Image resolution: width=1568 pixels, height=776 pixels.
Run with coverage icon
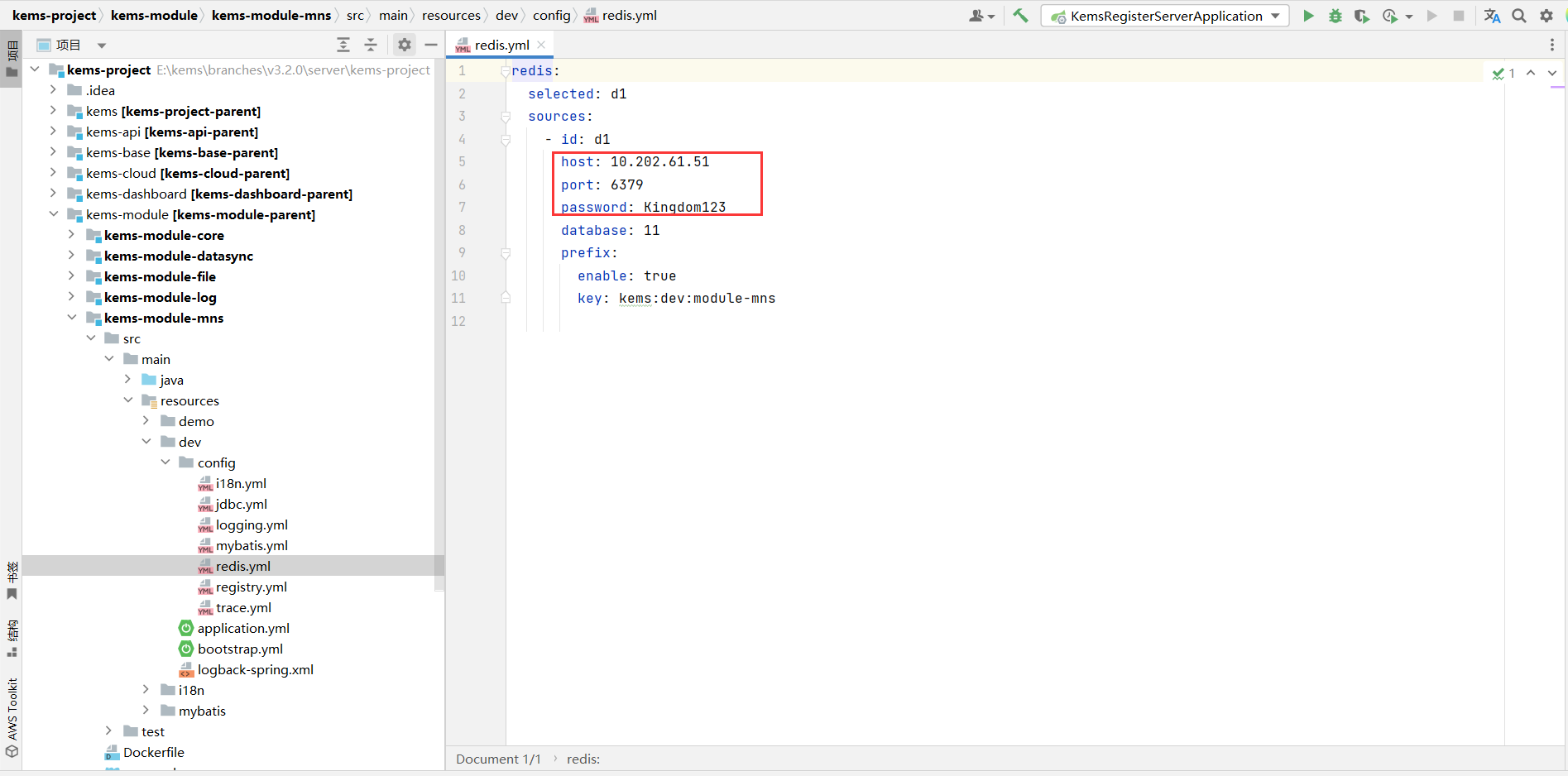point(1361,16)
